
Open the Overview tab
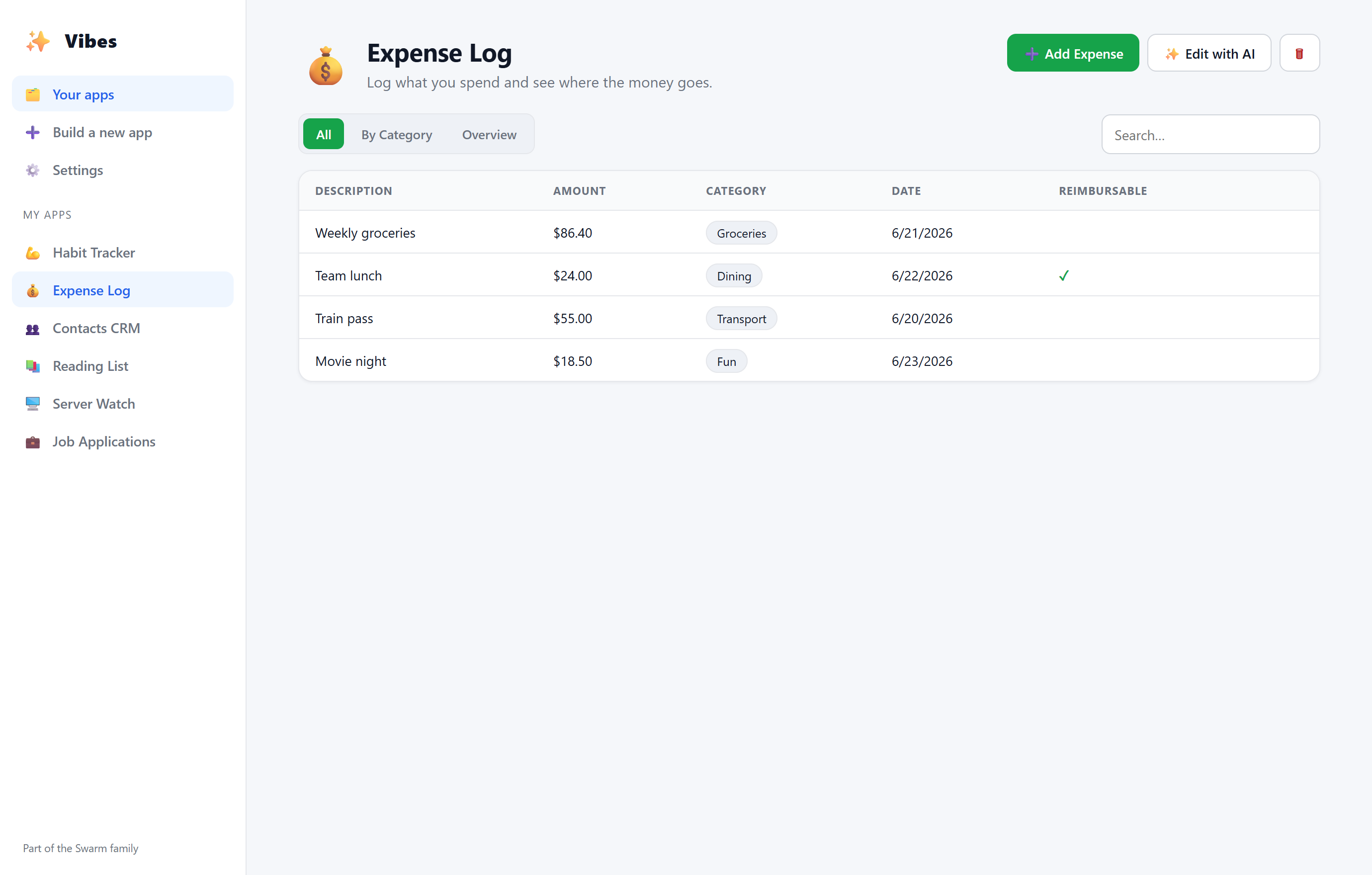(x=489, y=134)
